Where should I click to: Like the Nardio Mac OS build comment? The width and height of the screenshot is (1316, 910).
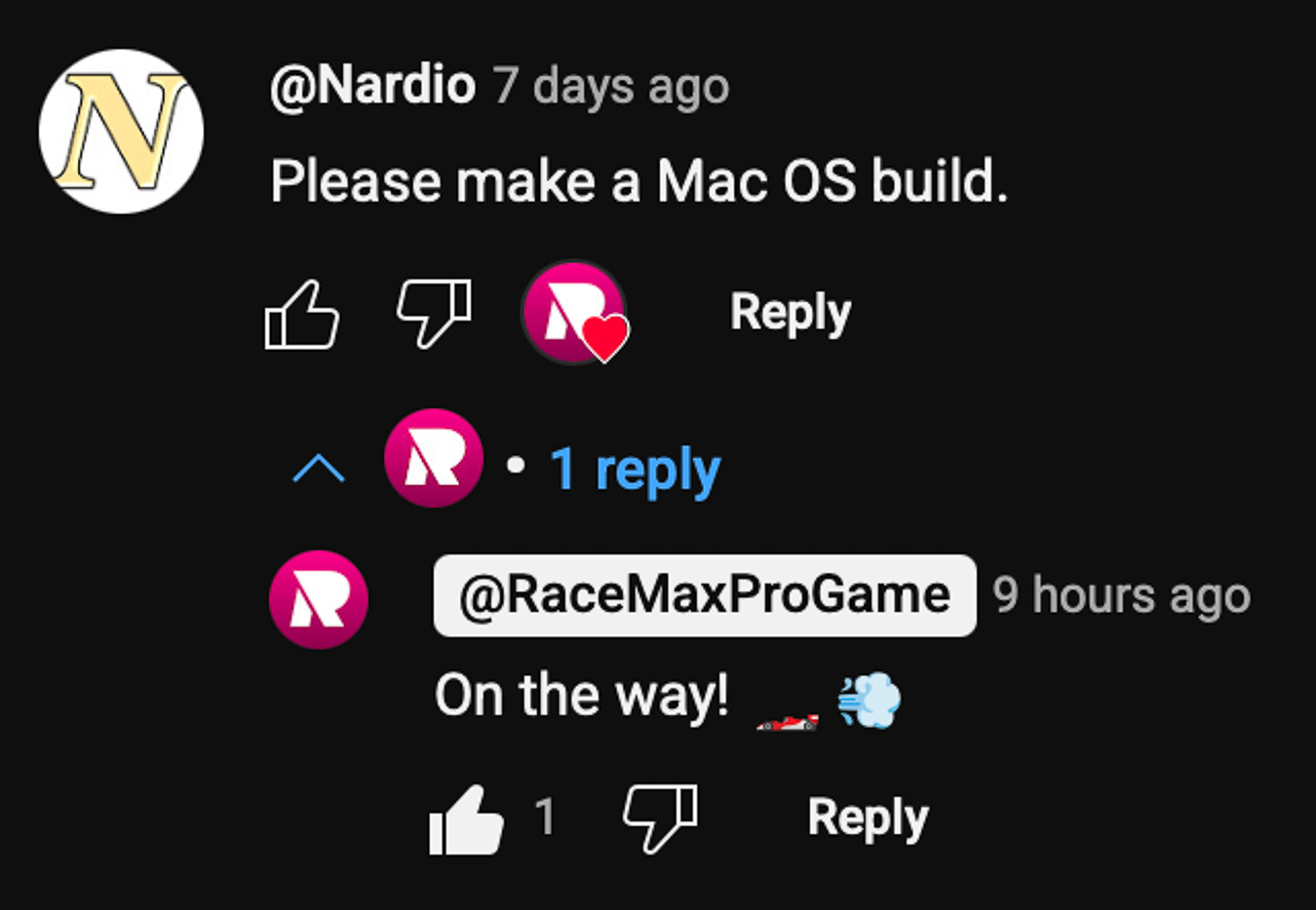(x=302, y=314)
